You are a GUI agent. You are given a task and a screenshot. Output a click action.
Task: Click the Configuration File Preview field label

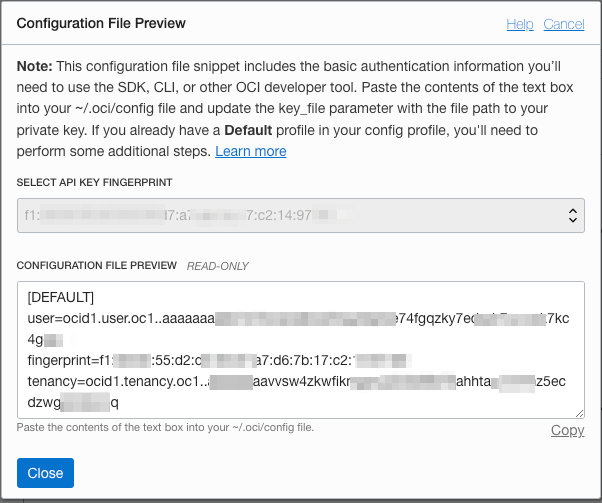coord(98,266)
